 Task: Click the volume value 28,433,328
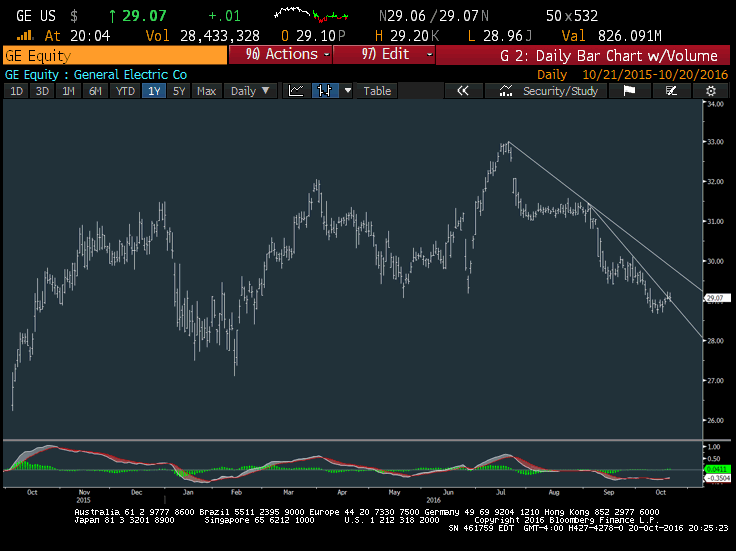coord(220,36)
